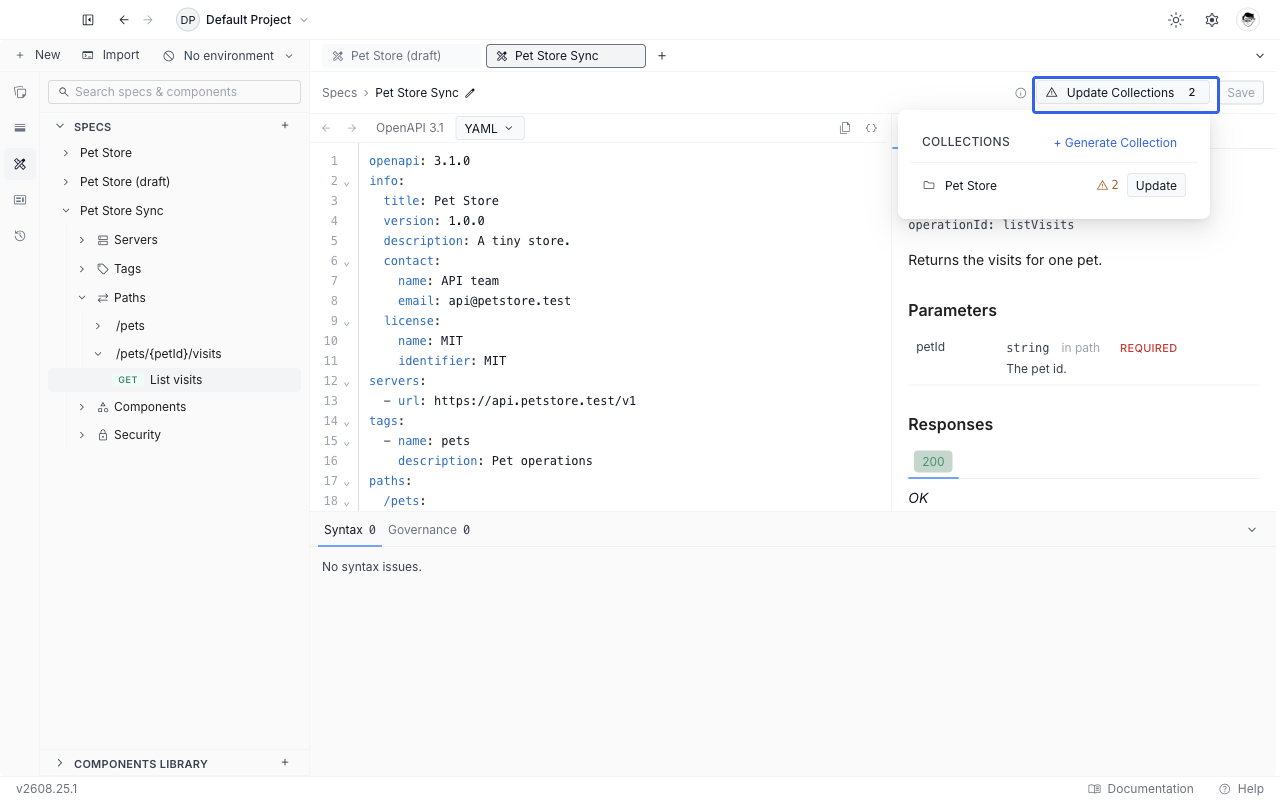Image resolution: width=1280 pixels, height=800 pixels.
Task: Open Environments icon in the left rail
Action: click(20, 128)
